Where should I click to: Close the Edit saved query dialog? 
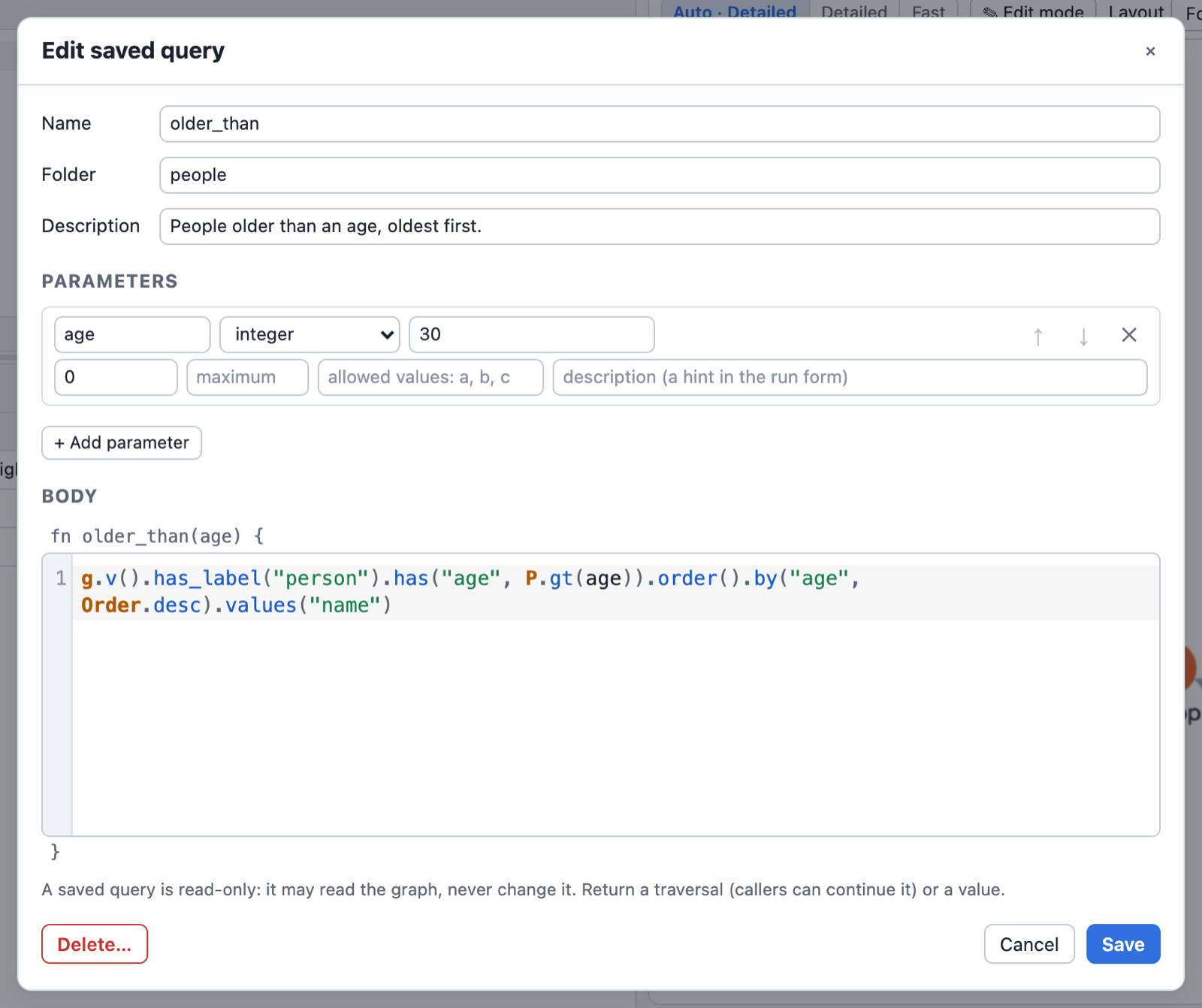point(1150,51)
